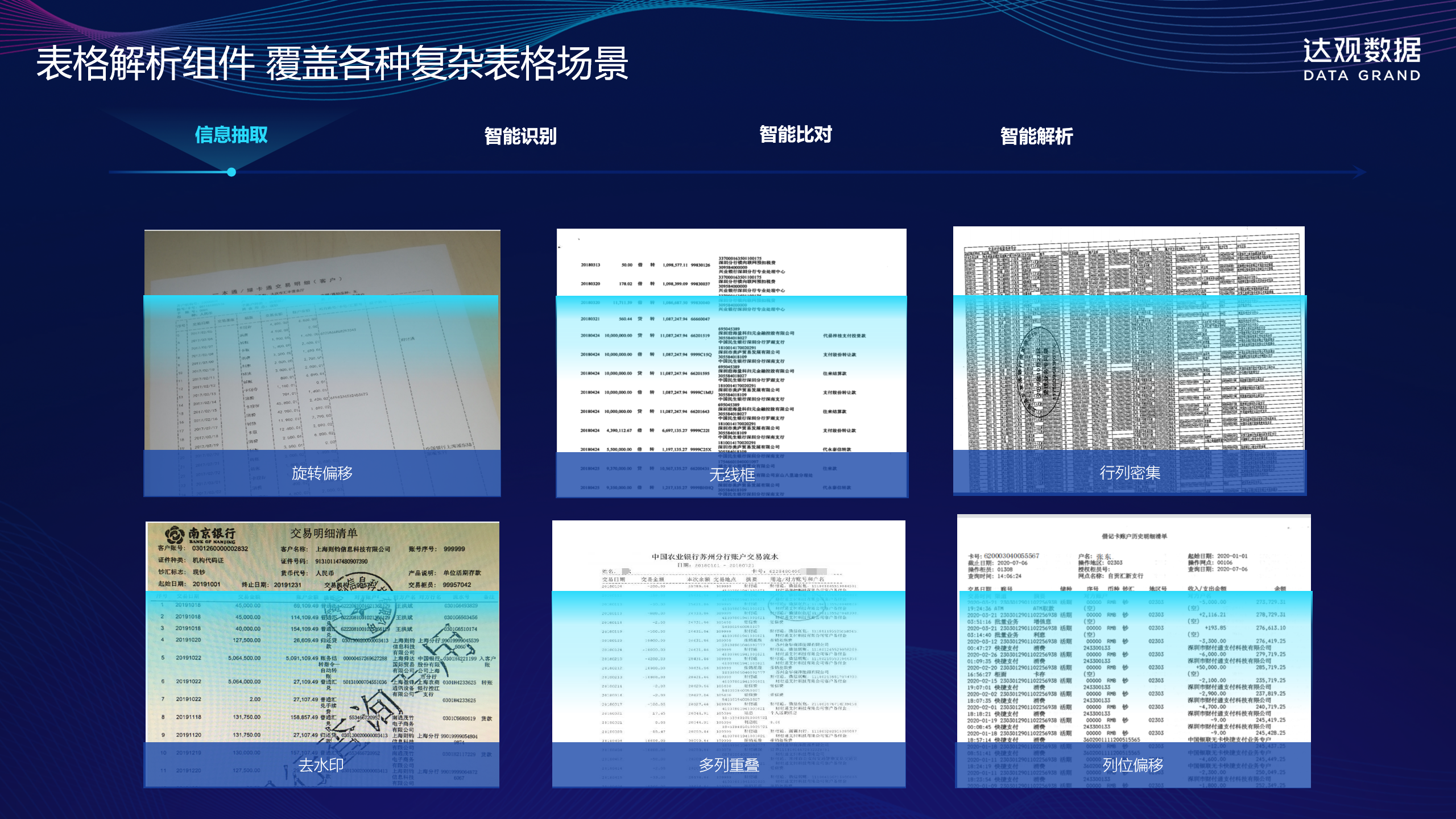This screenshot has height=819, width=1456.
Task: Click the arrowhead at the progress line end
Action: coord(1360,172)
